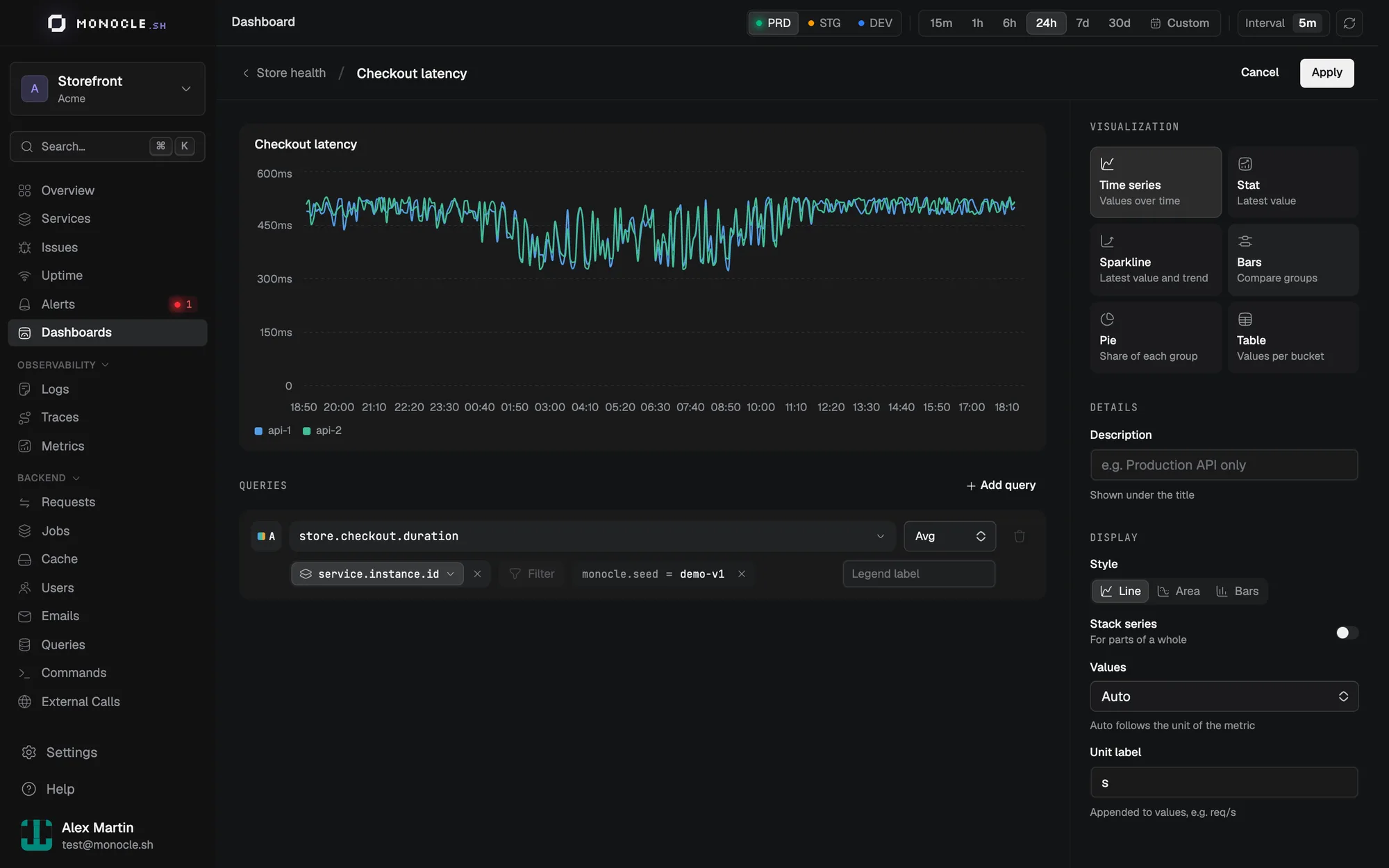Open External Calls in the sidebar
Screen dimensions: 1389x868
pyautogui.click(x=108, y=701)
